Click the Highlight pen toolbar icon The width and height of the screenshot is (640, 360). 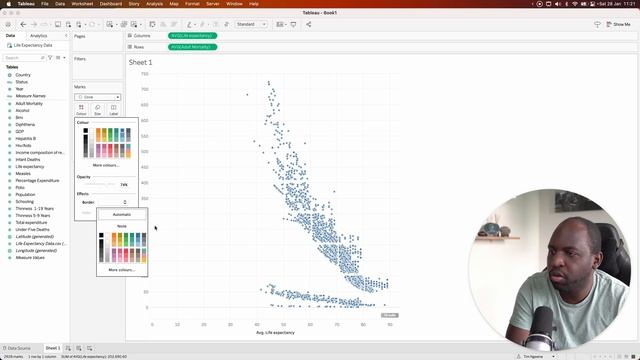[189, 24]
